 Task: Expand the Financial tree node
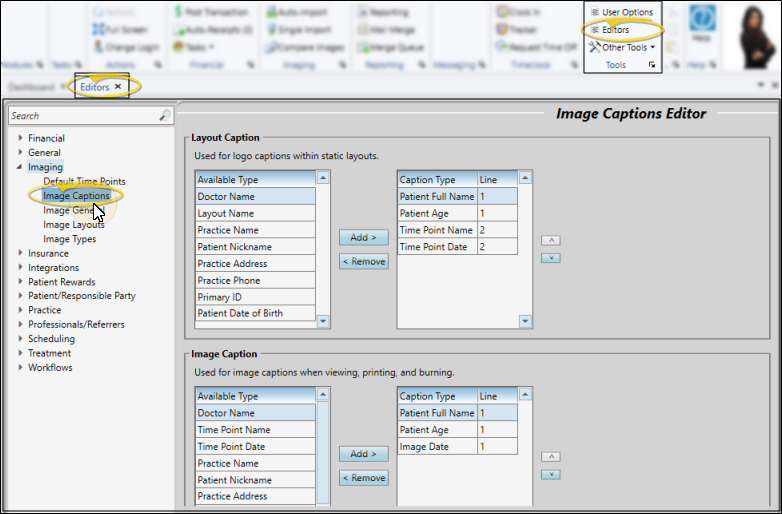20,138
